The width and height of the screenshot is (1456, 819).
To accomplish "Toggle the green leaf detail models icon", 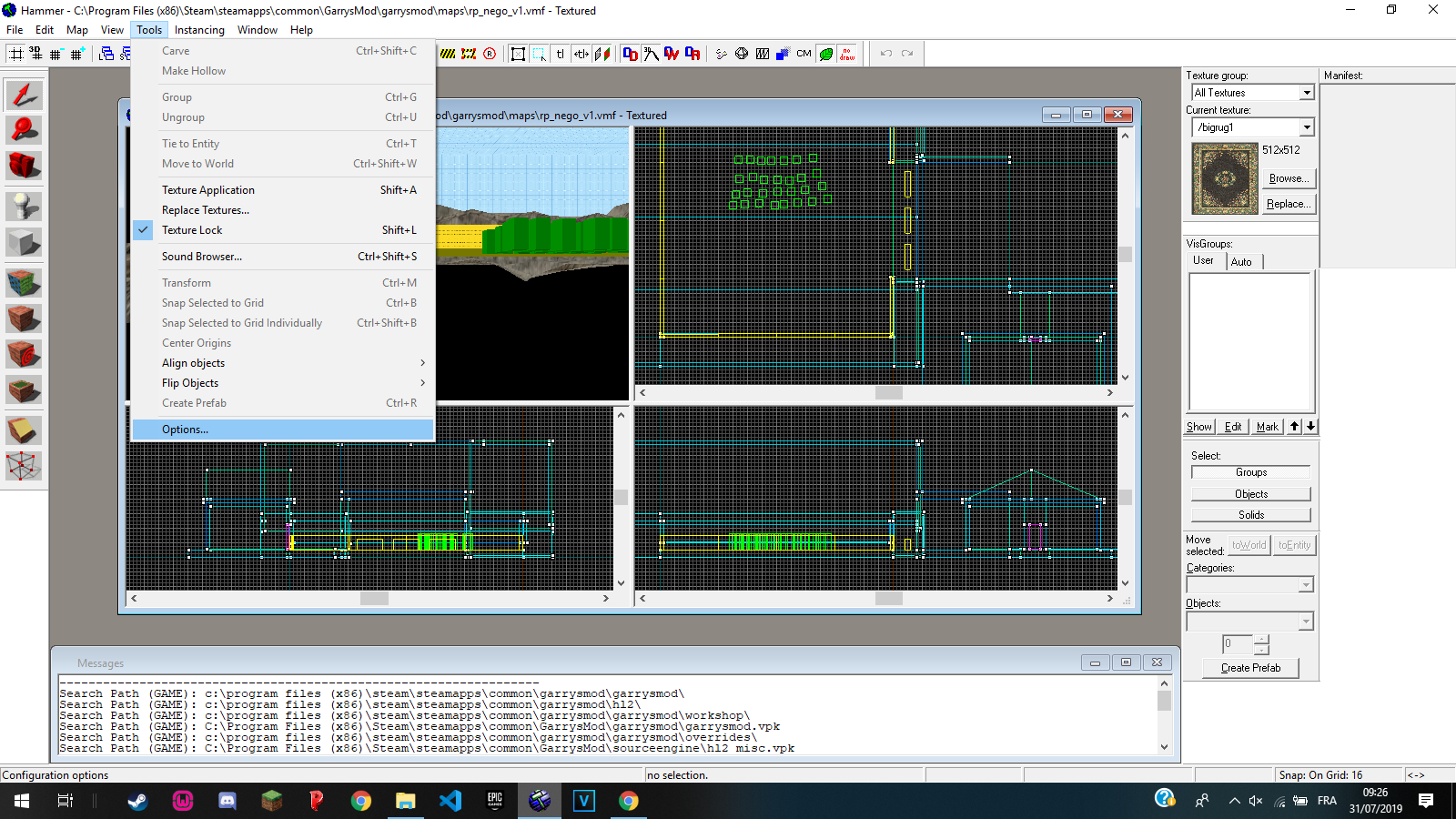I will 825,54.
